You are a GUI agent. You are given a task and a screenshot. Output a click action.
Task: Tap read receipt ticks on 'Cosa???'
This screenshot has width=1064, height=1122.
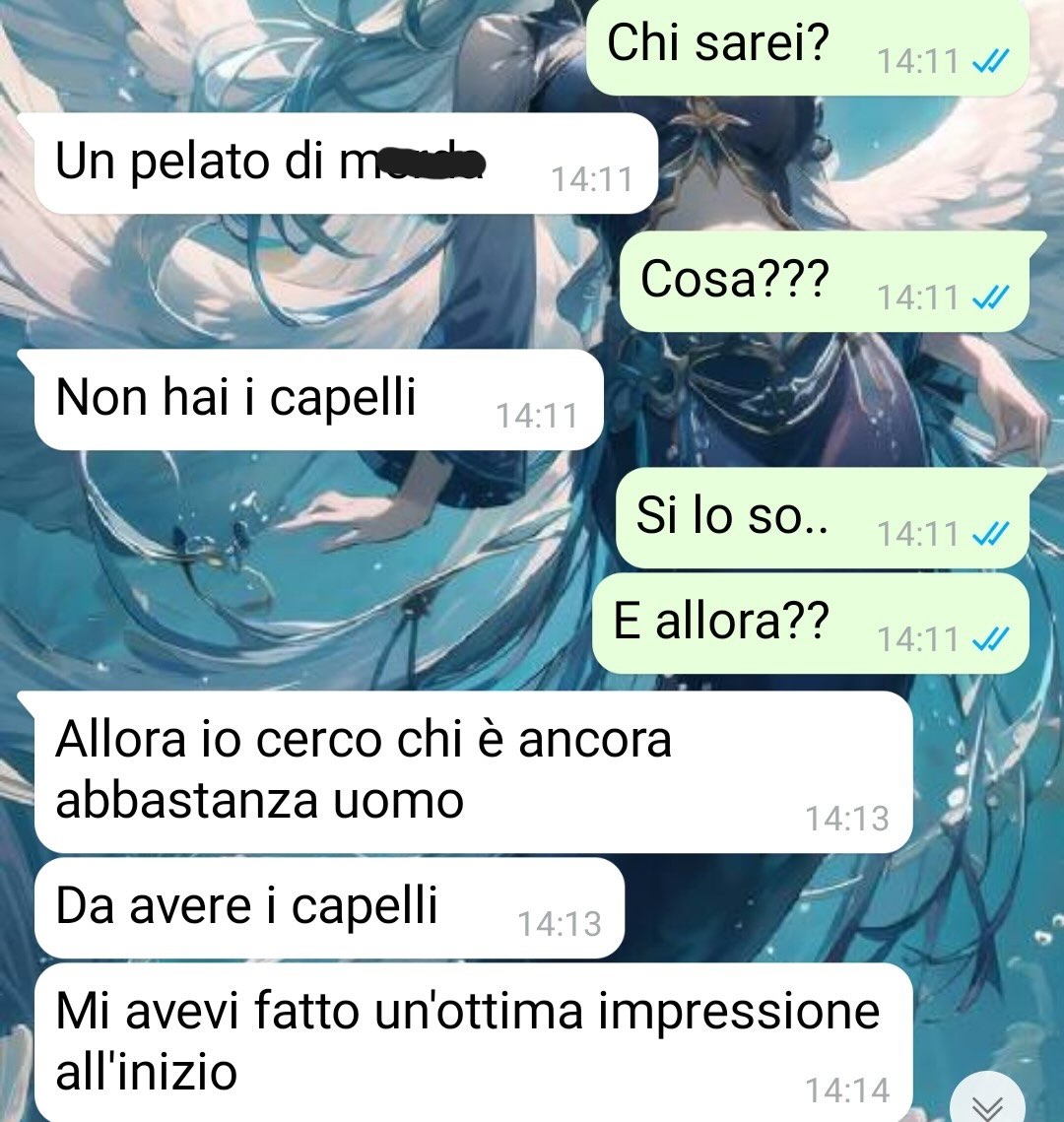point(991,297)
